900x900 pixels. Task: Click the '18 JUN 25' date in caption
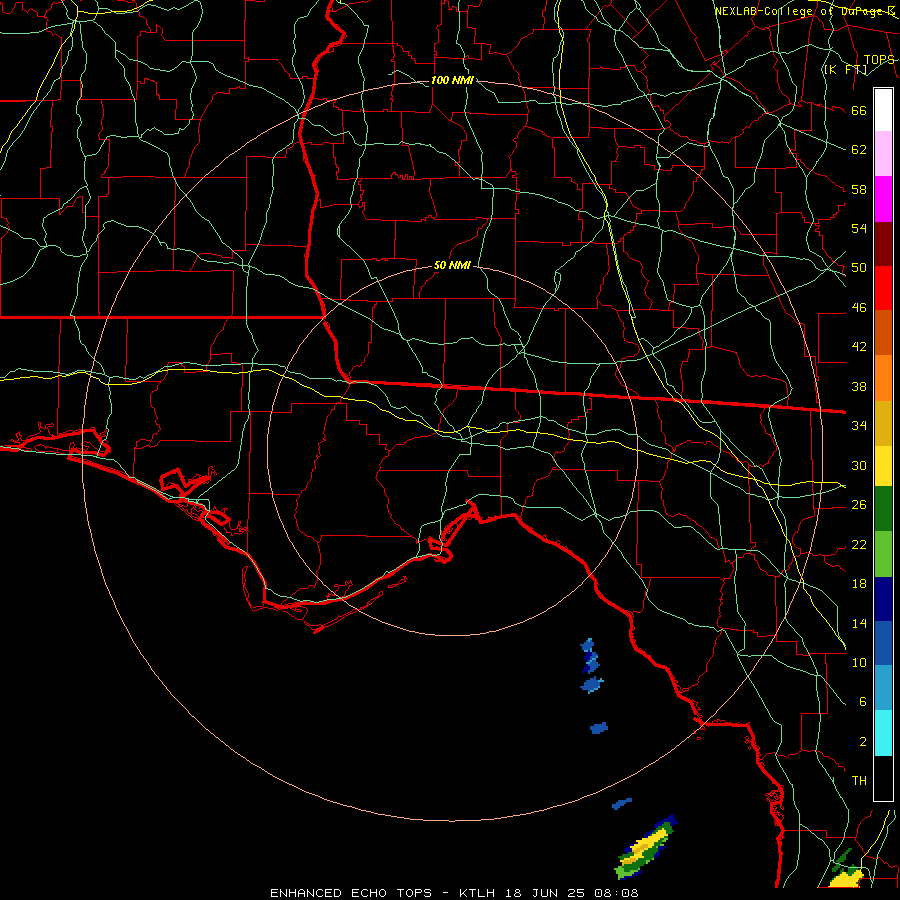pyautogui.click(x=547, y=893)
